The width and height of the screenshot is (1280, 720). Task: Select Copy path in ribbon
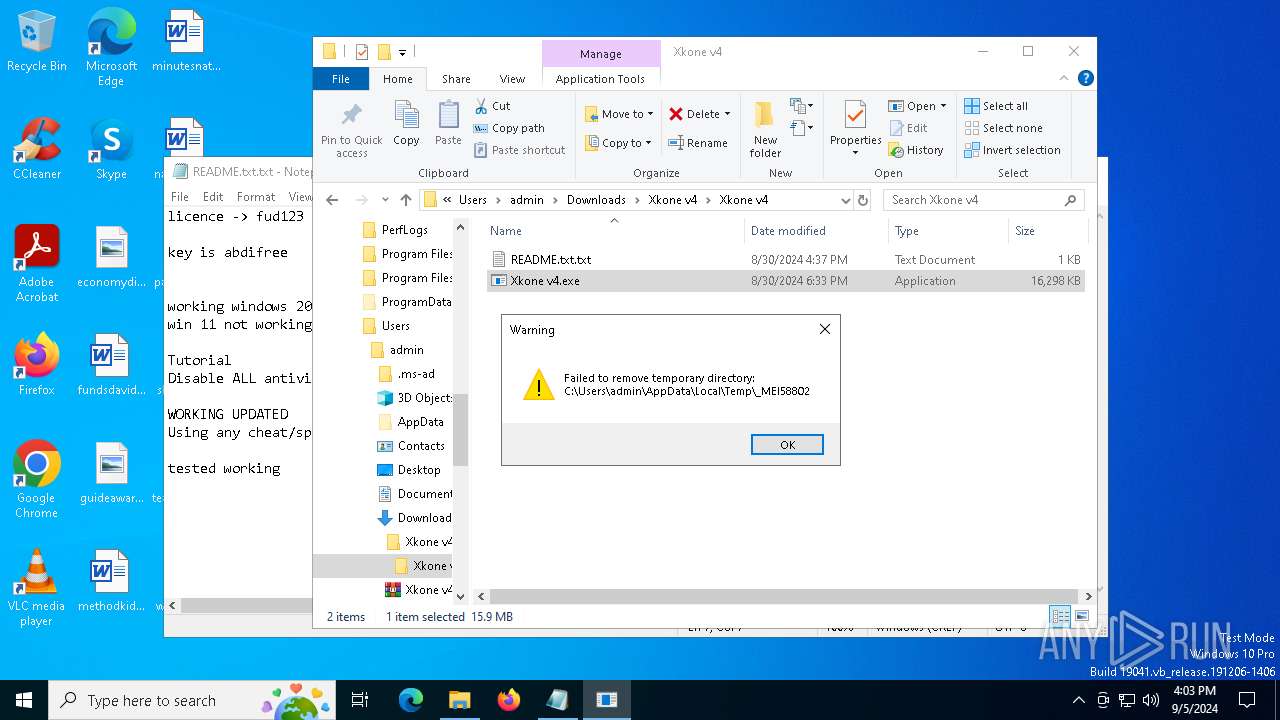pyautogui.click(x=509, y=128)
